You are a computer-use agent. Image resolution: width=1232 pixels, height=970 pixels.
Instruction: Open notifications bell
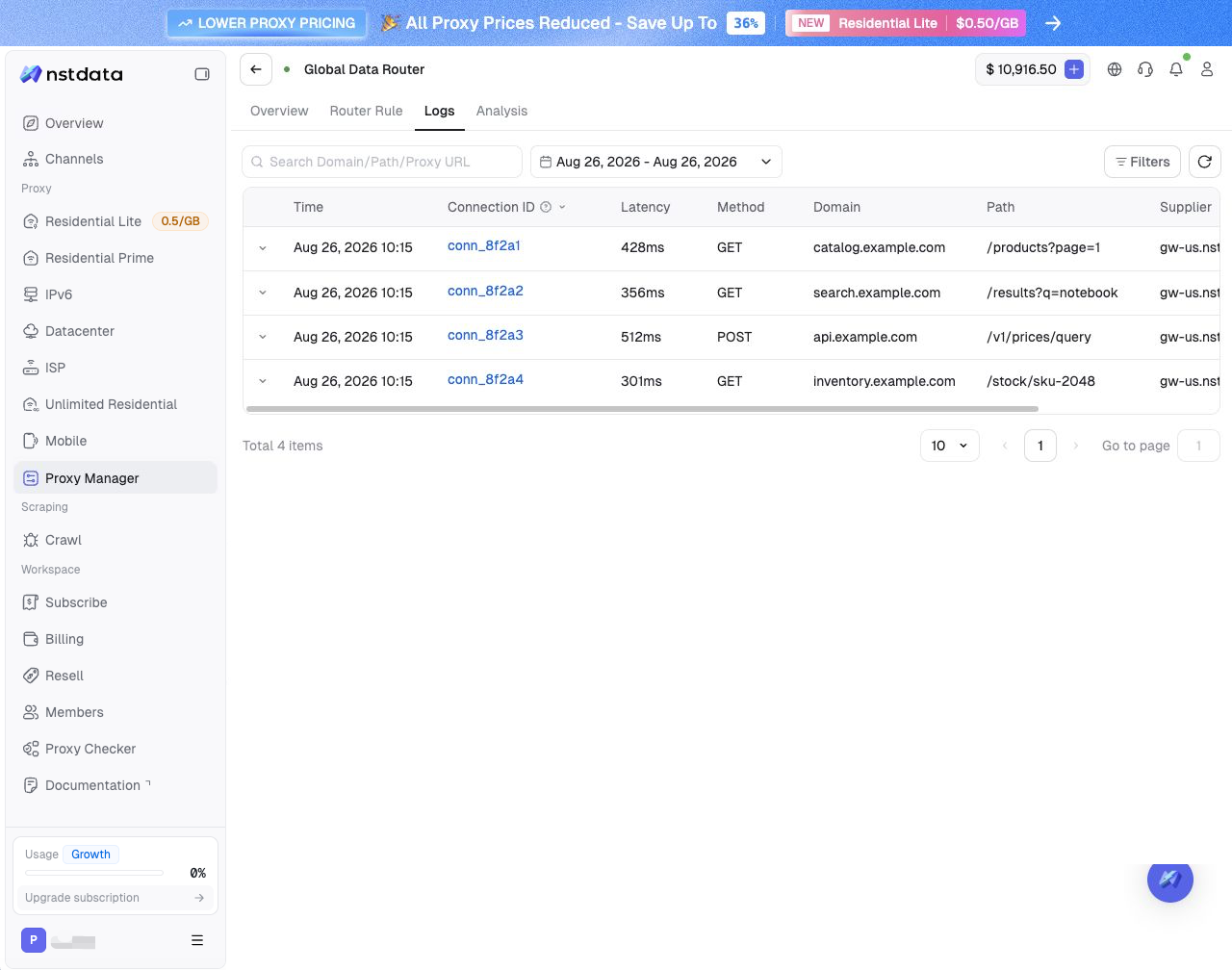(1176, 69)
